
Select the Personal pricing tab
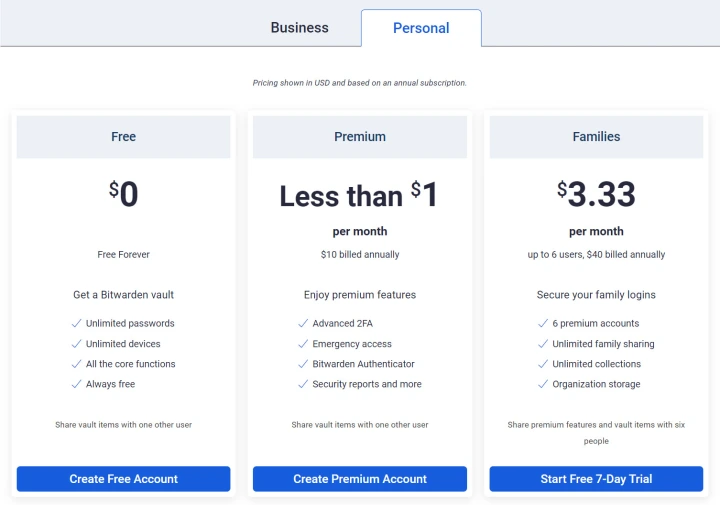click(421, 28)
